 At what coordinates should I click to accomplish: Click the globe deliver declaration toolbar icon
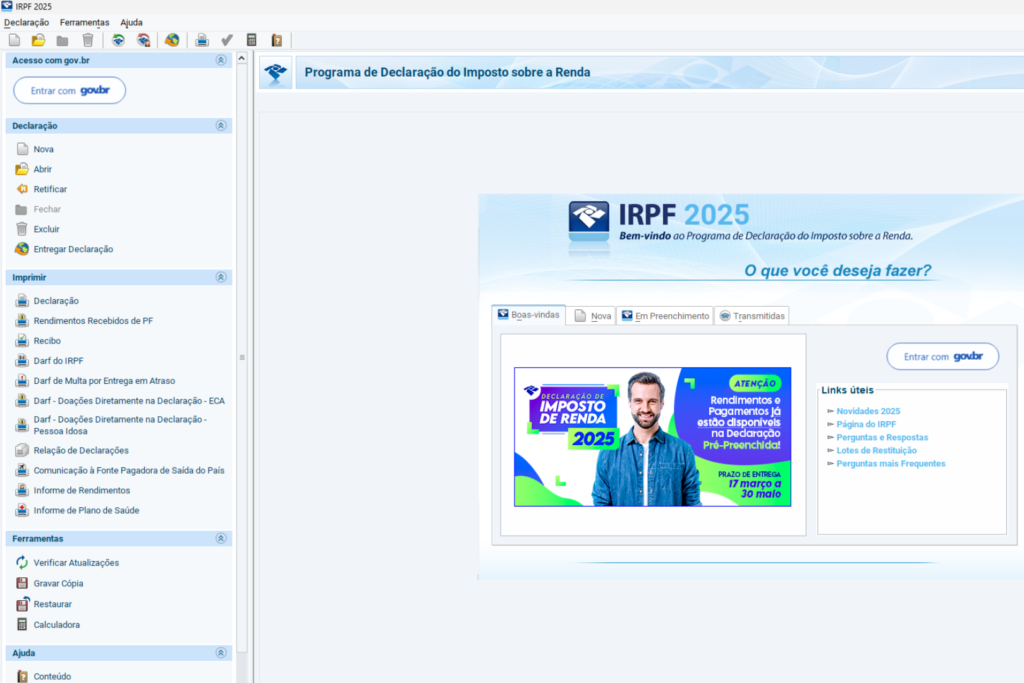(x=172, y=40)
